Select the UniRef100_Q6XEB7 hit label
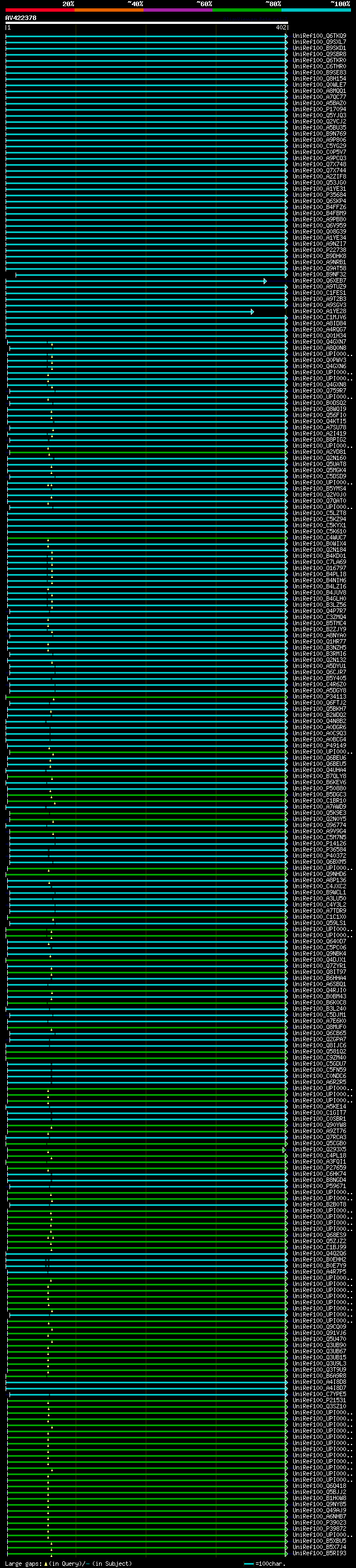The image size is (356, 1568). (x=319, y=280)
